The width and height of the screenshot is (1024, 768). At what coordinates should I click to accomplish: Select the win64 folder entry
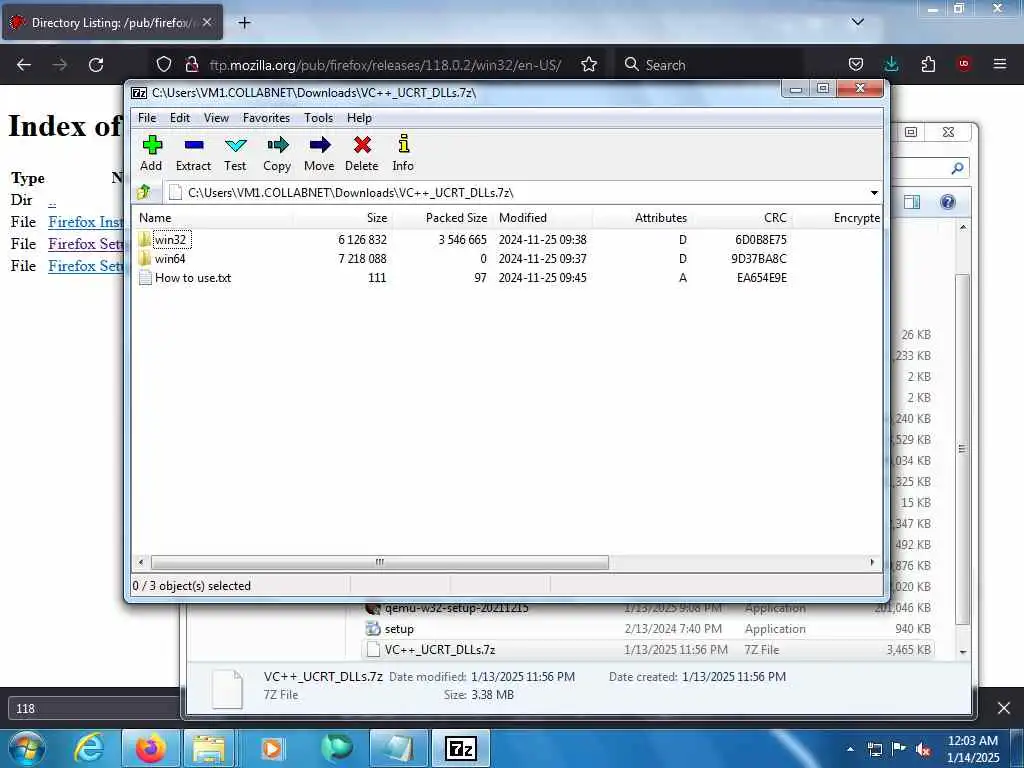(170, 259)
